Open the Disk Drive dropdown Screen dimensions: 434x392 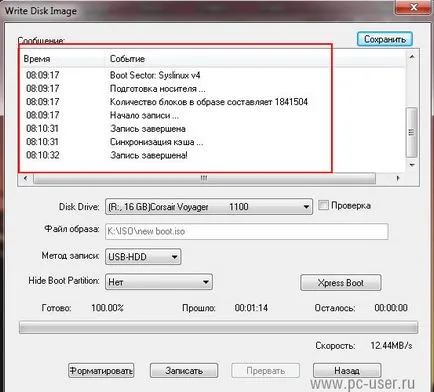(x=209, y=207)
